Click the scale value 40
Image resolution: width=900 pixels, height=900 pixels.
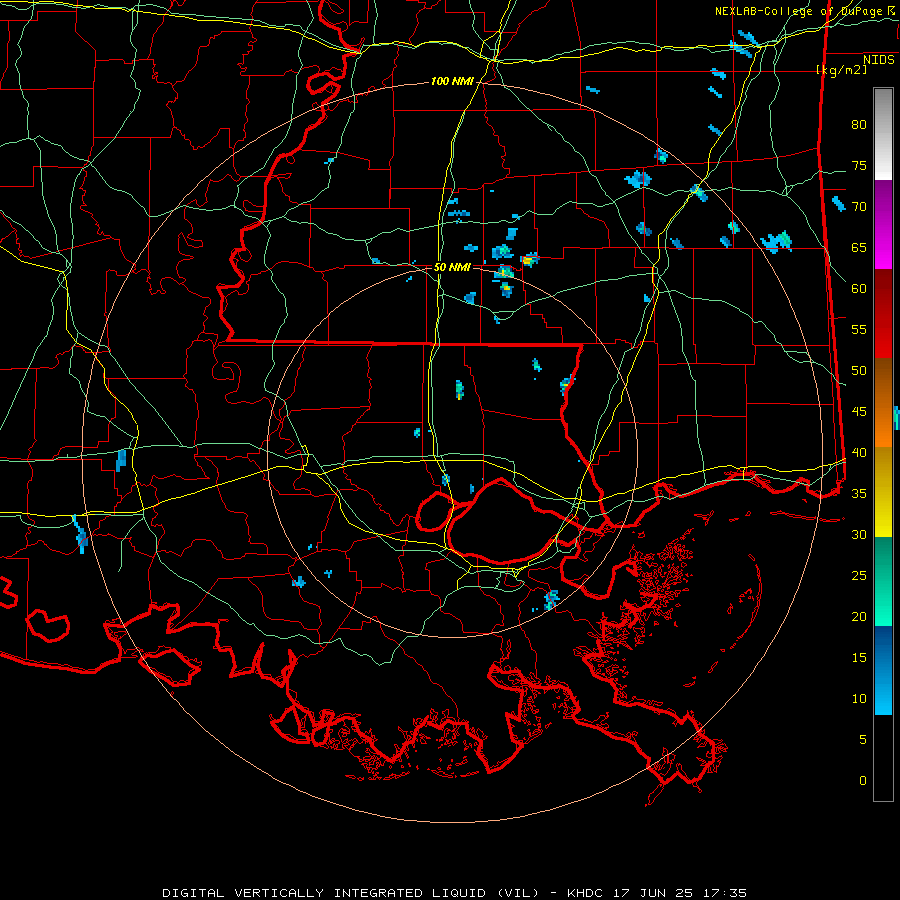coord(859,453)
